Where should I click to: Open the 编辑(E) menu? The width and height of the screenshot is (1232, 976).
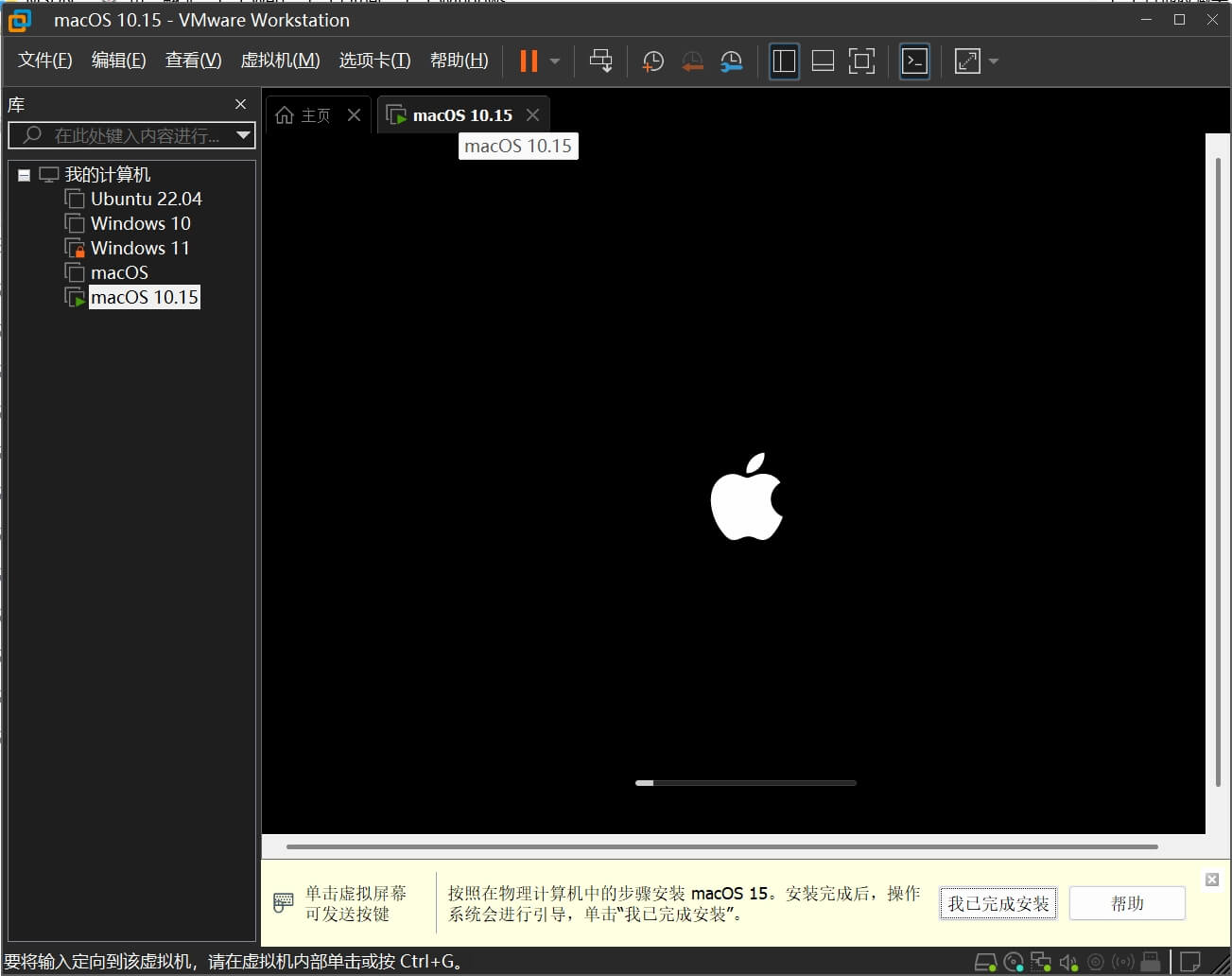118,61
